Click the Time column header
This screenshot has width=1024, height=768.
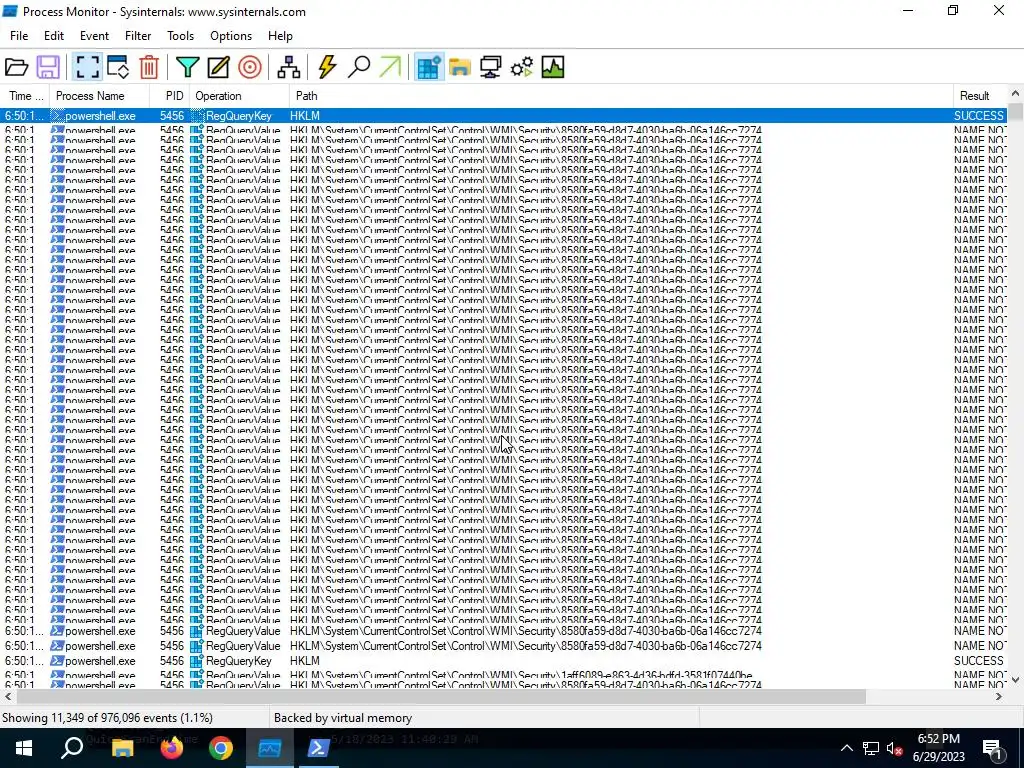coord(25,96)
